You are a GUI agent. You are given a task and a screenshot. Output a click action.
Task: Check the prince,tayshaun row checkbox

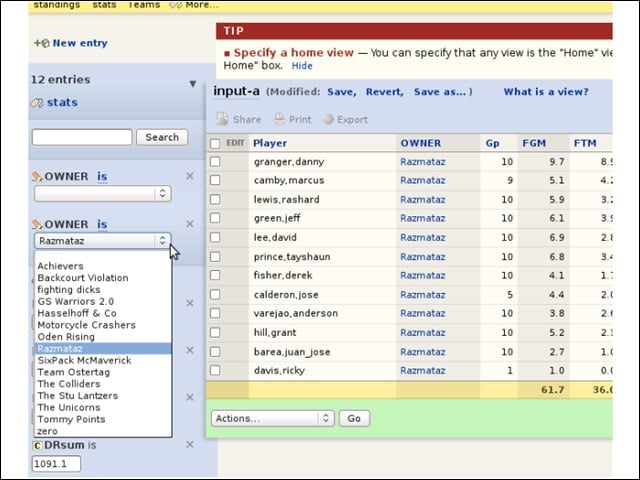(x=215, y=257)
